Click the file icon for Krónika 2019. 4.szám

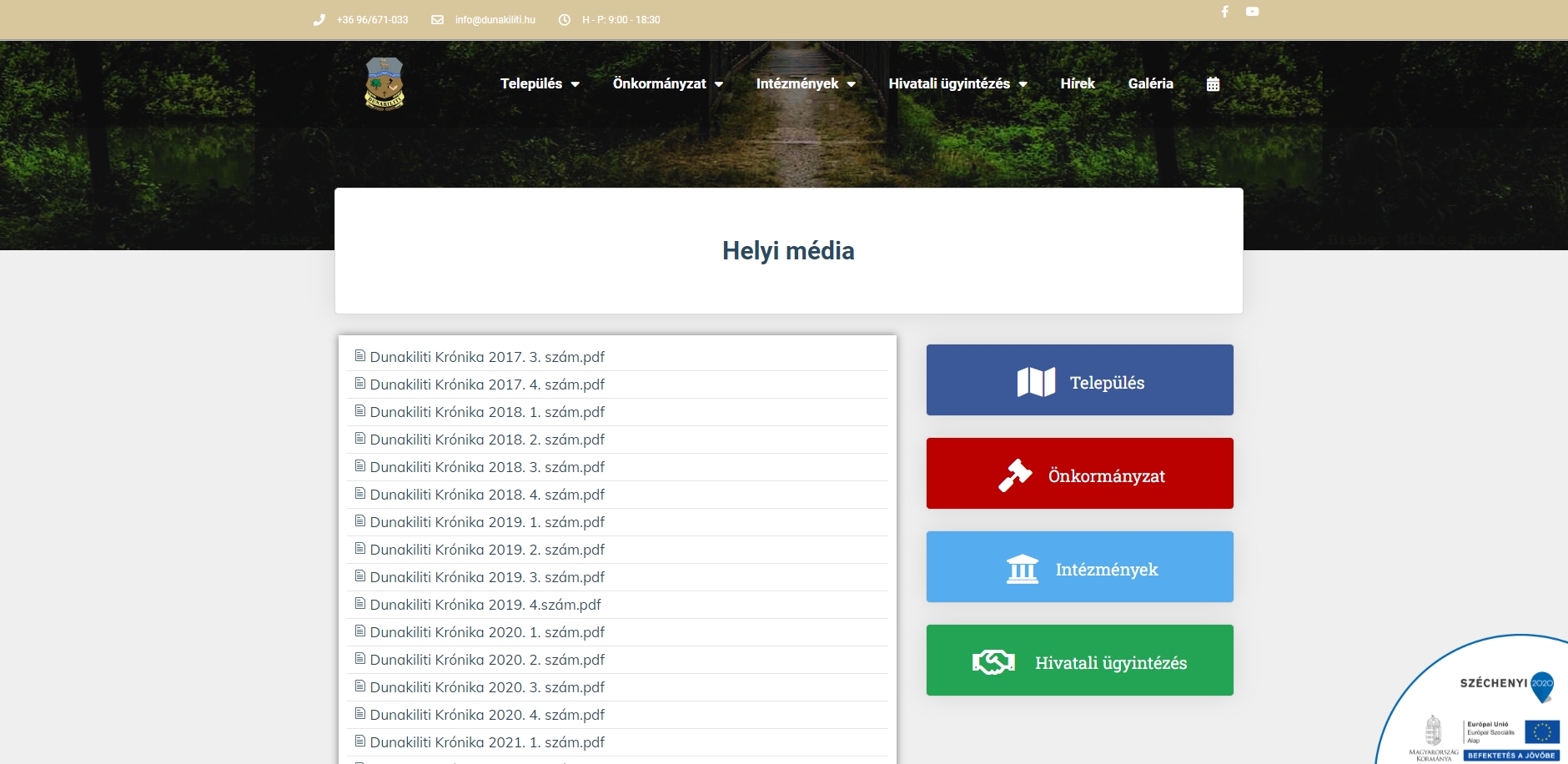click(x=360, y=604)
